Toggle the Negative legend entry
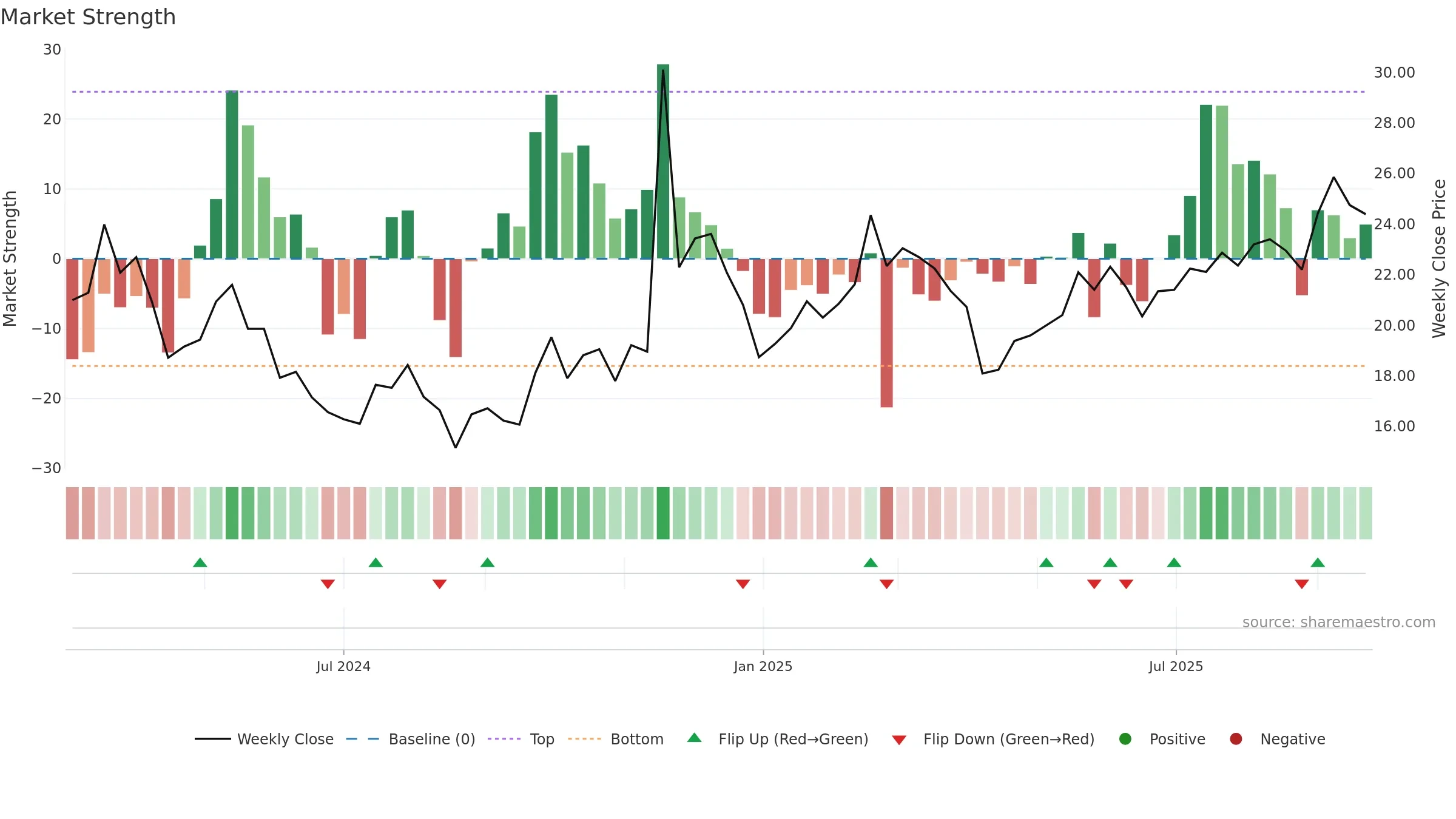 pos(1277,739)
